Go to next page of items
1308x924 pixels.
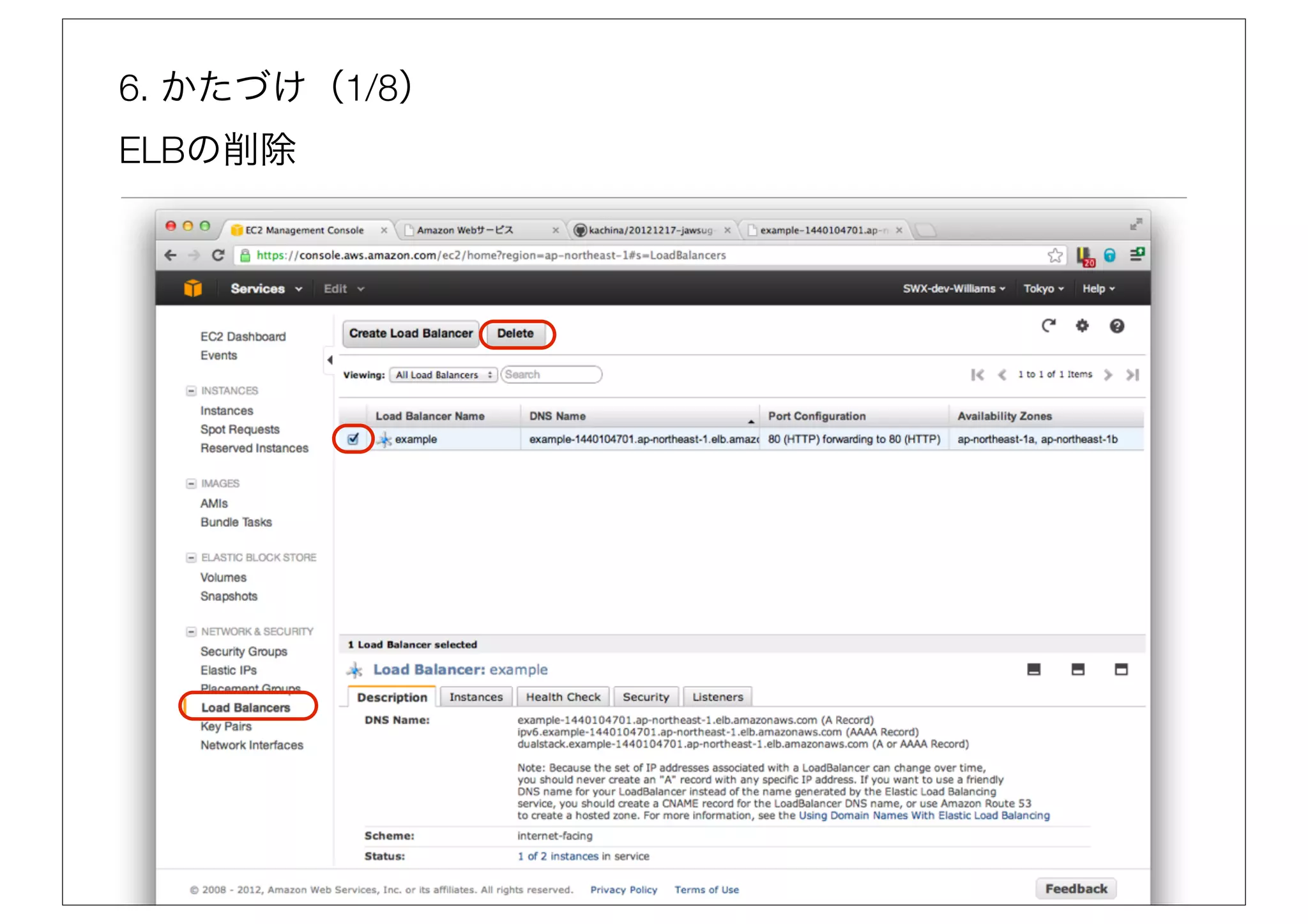click(x=1108, y=375)
